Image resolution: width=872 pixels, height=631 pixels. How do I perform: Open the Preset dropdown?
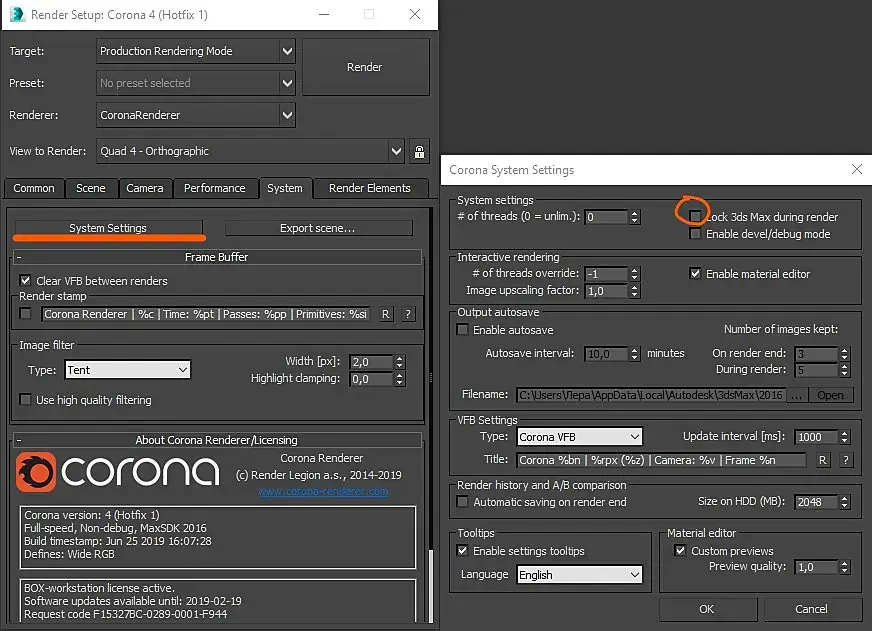[x=196, y=83]
